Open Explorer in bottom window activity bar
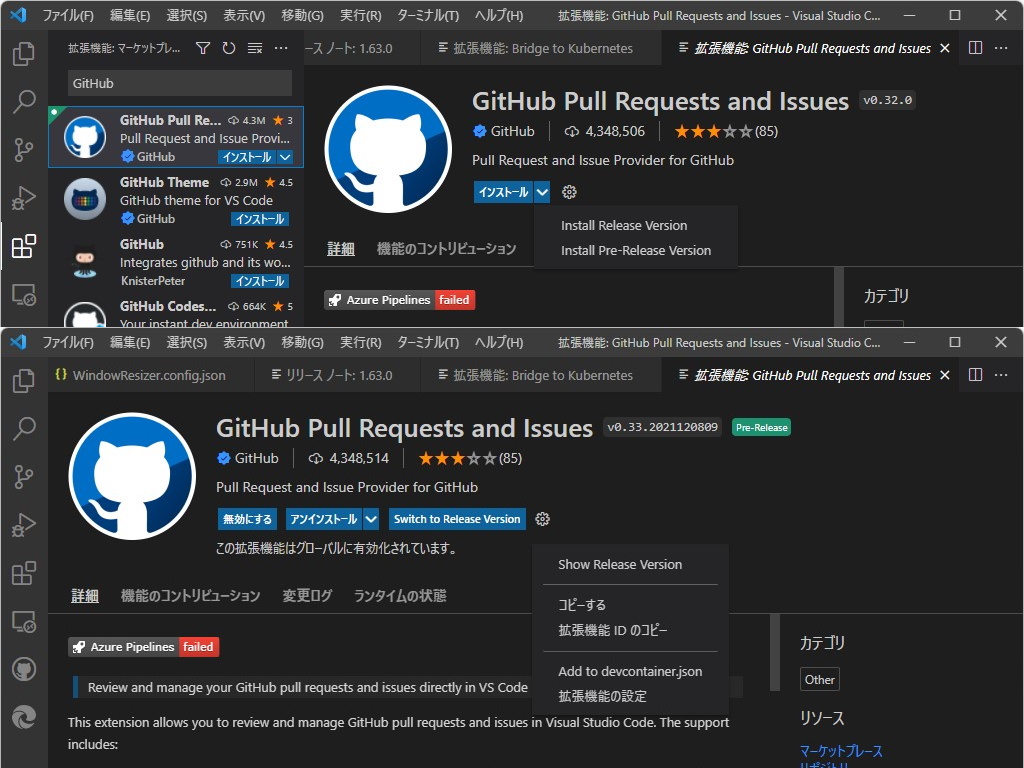1024x768 pixels. 24,380
